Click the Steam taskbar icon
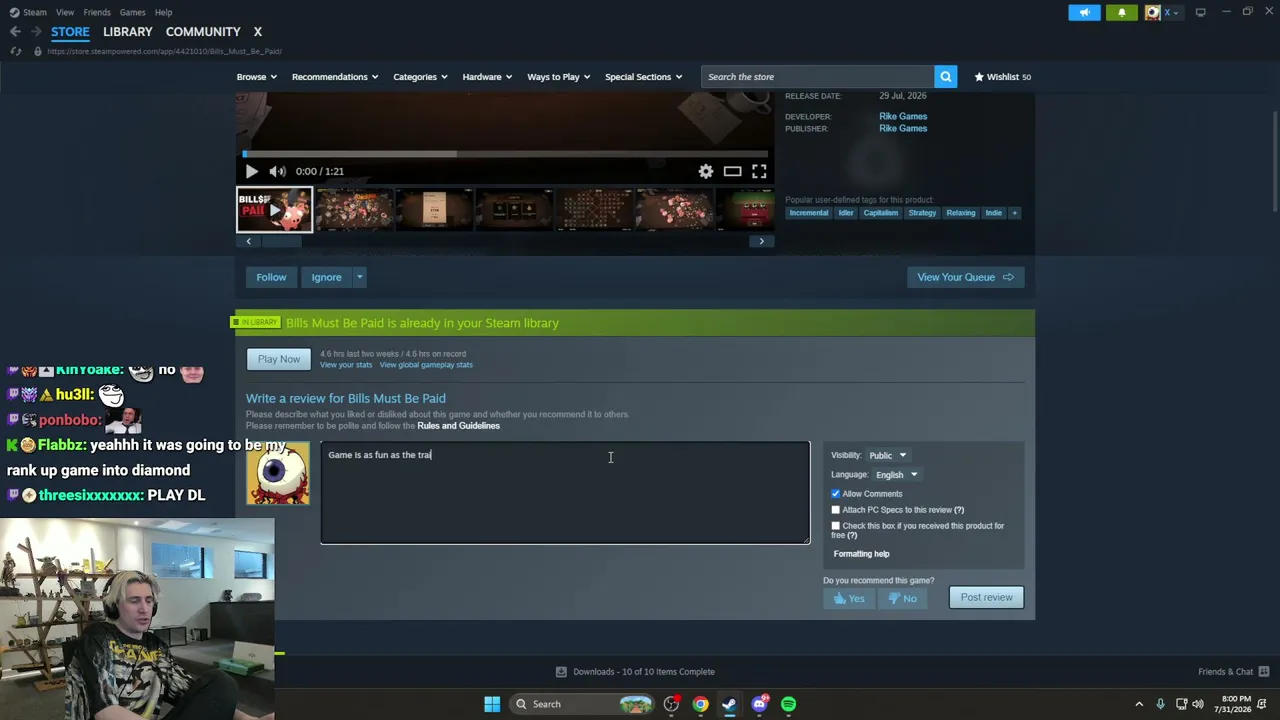This screenshot has width=1280, height=720. (729, 704)
